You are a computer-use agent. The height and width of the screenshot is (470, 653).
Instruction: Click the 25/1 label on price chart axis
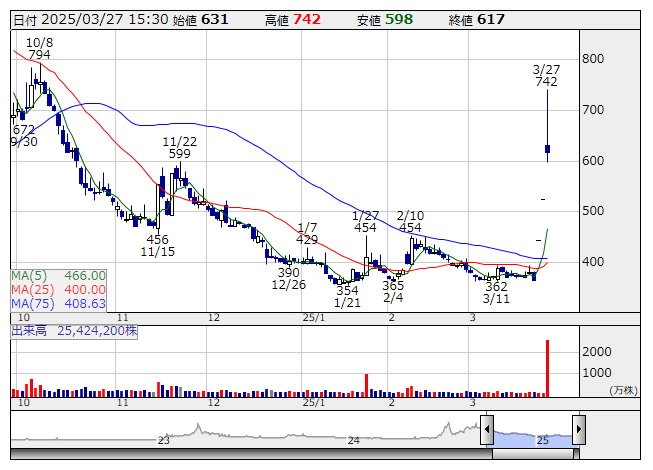(314, 318)
